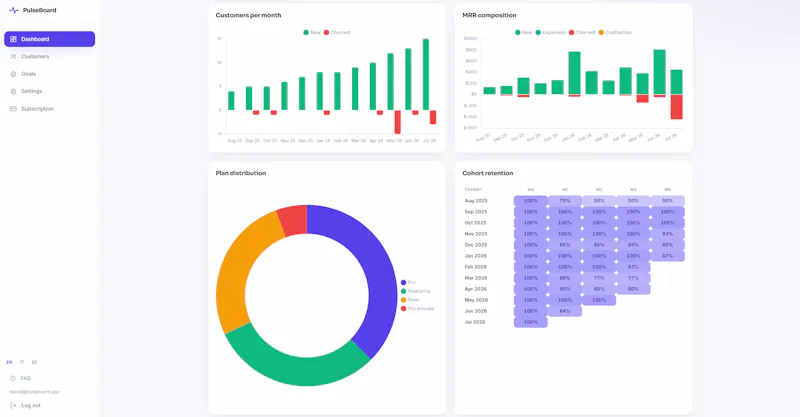
Task: Click the Jul 26 green new customers bar
Action: coord(426,75)
